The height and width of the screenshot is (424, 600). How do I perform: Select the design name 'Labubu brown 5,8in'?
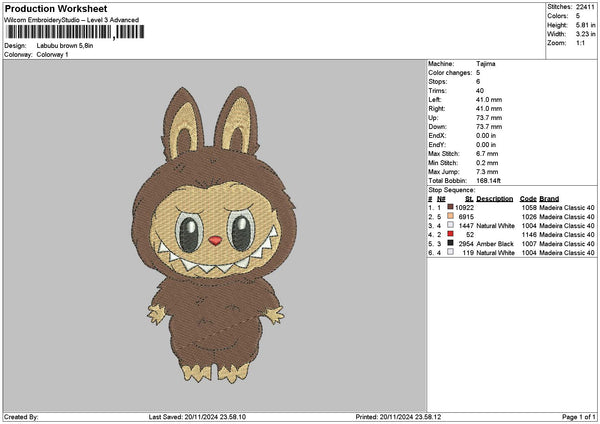pos(65,46)
